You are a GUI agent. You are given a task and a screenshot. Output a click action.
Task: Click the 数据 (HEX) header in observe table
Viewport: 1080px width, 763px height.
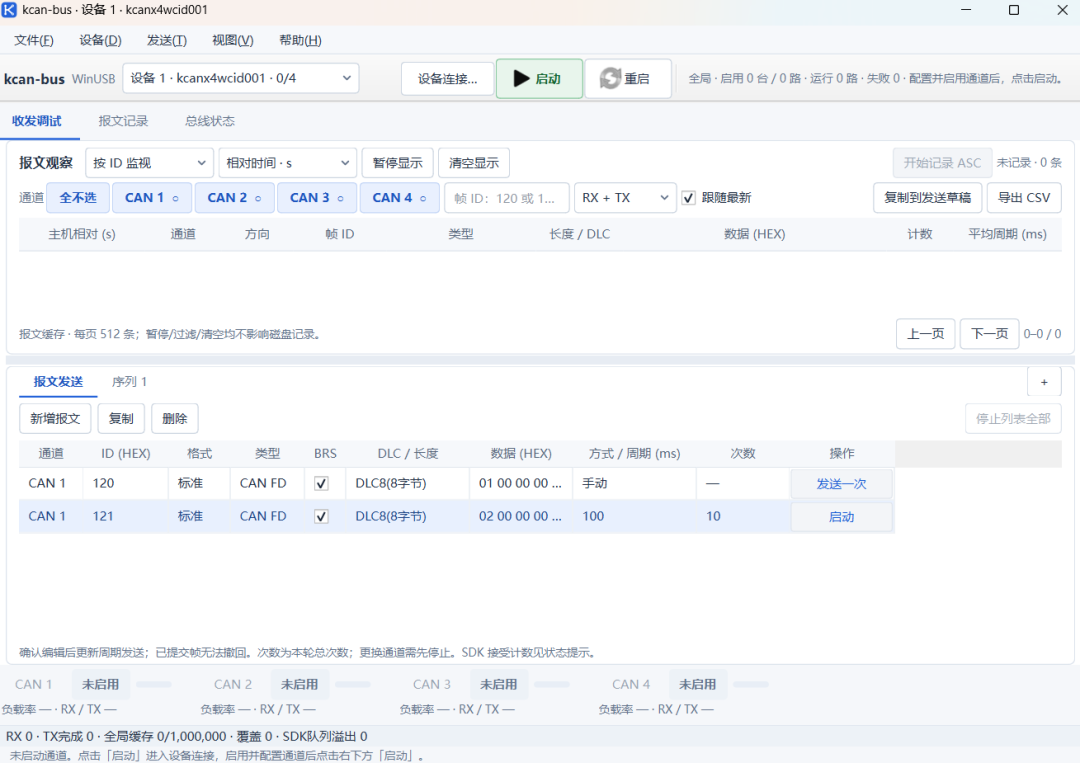tap(755, 234)
